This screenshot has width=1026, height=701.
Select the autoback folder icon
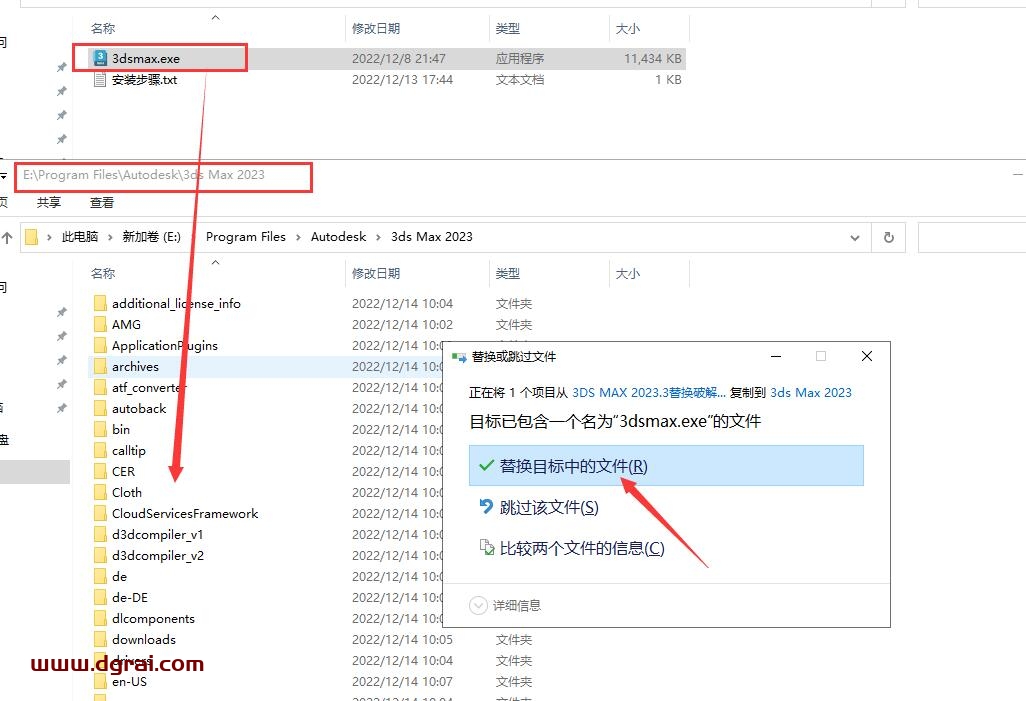tap(101, 408)
